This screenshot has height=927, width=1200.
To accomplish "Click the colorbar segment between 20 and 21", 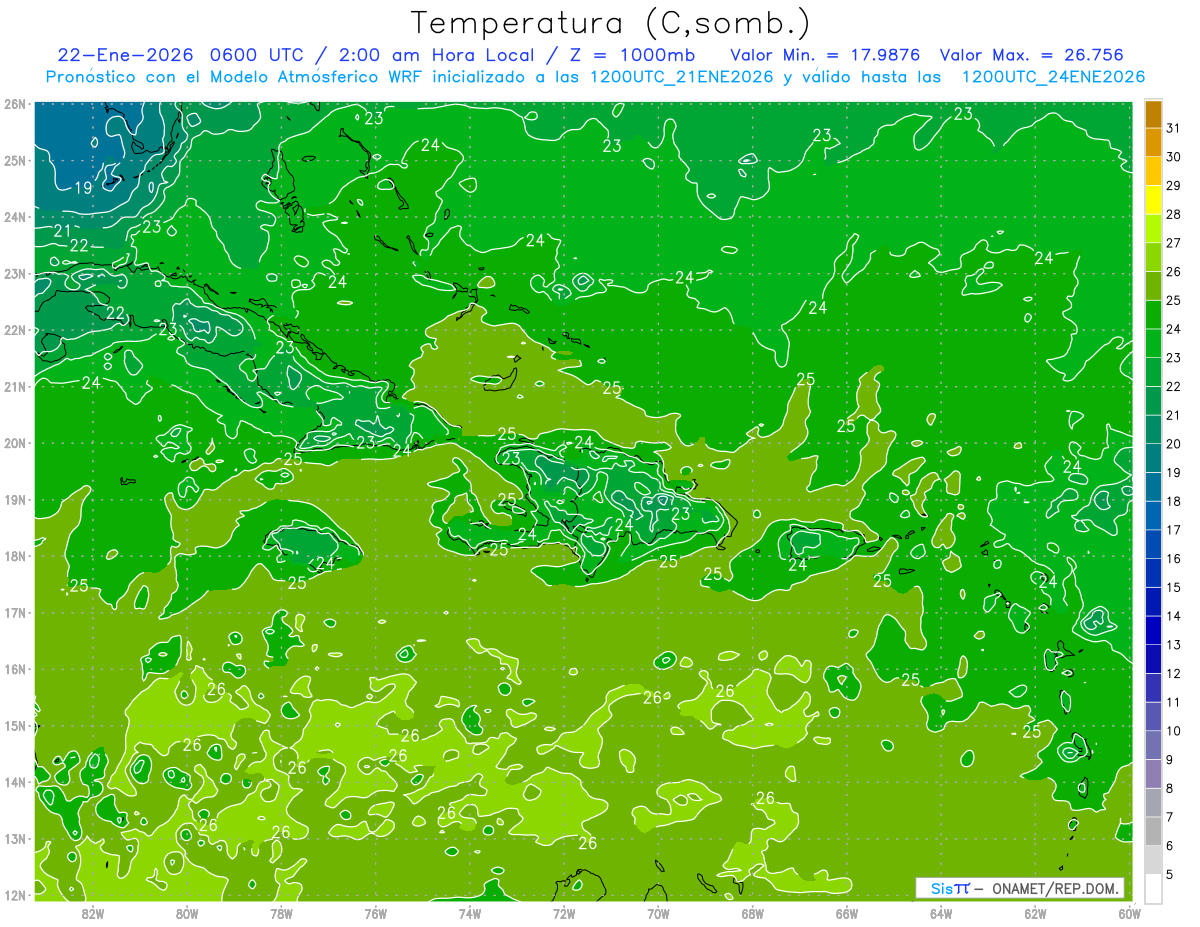I will (1153, 429).
